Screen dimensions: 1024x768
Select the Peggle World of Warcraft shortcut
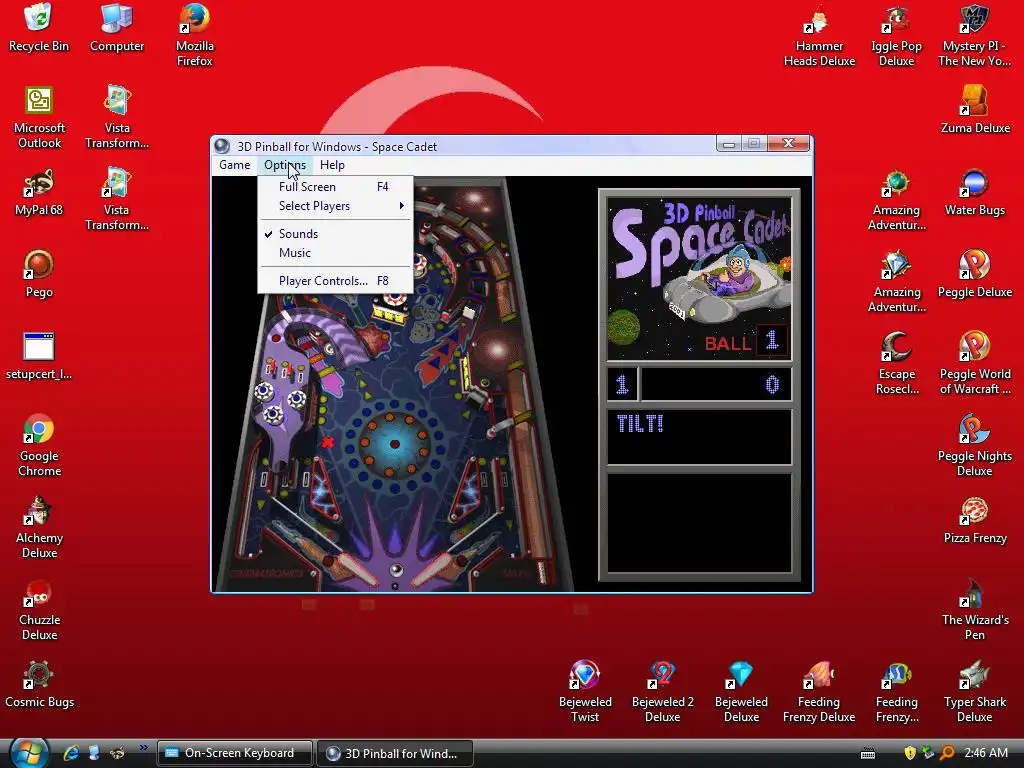pyautogui.click(x=974, y=363)
